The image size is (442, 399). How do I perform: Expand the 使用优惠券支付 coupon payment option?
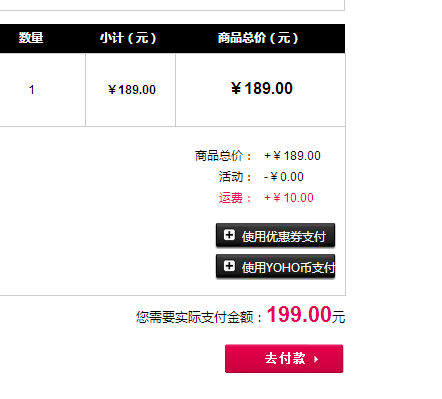pos(275,235)
